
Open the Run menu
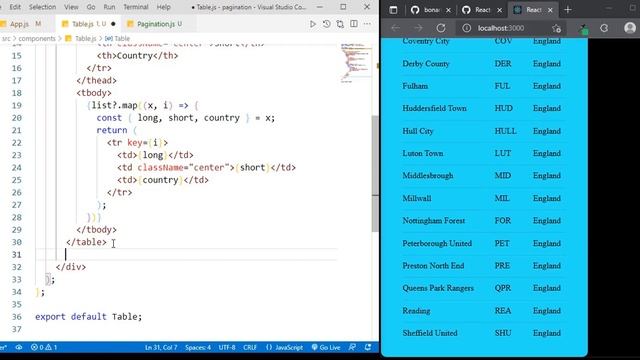coord(109,7)
